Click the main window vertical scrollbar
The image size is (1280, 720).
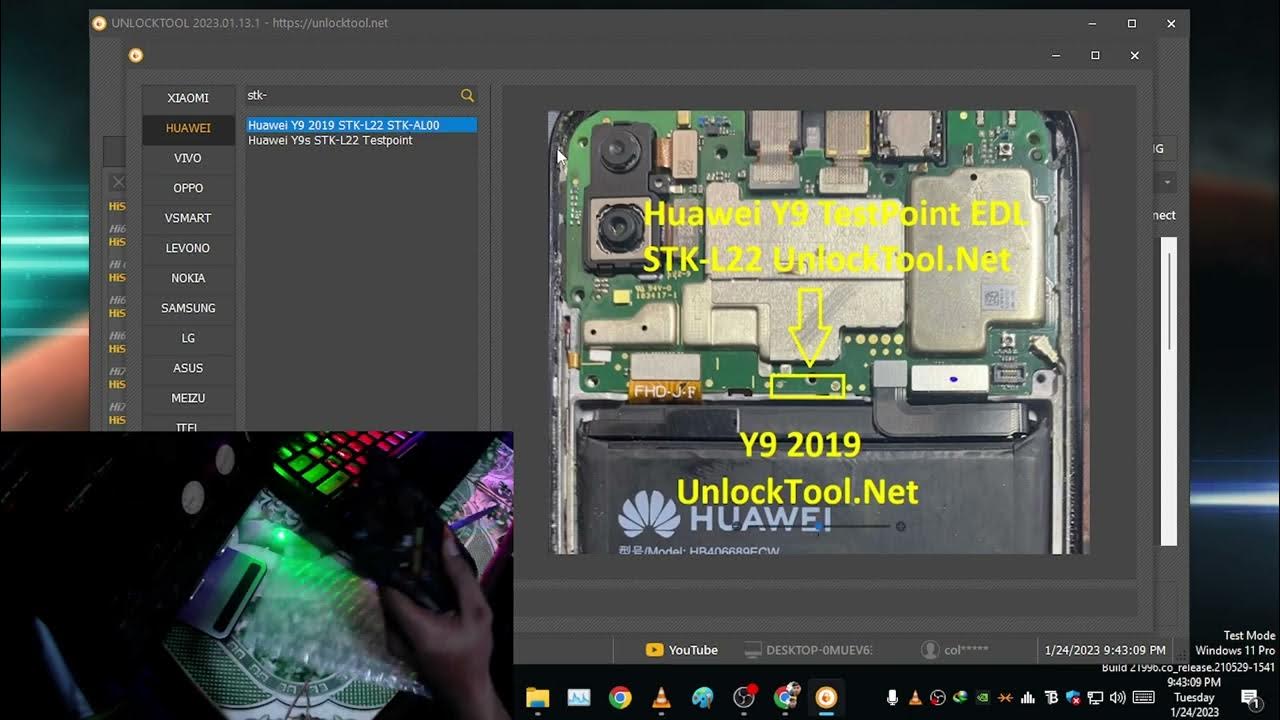pos(1169,390)
